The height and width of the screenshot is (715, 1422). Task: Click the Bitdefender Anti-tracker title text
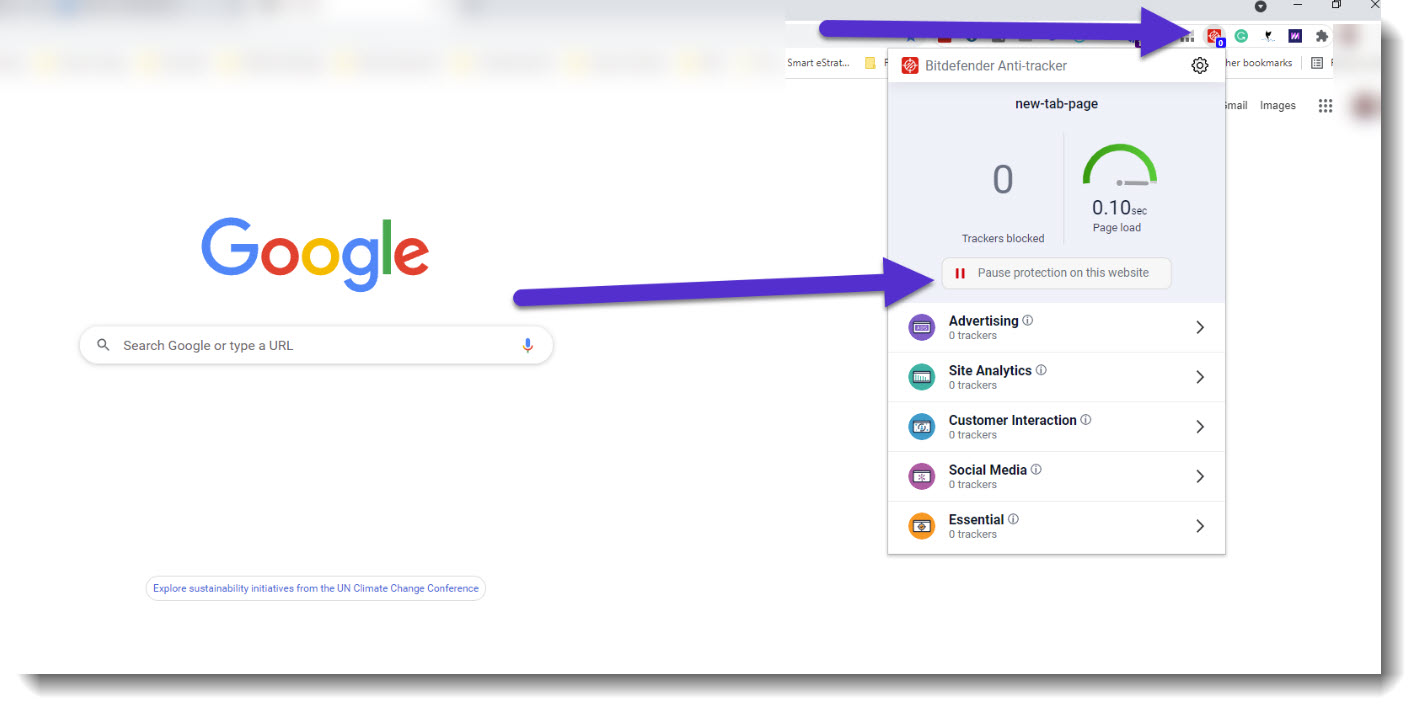point(996,66)
